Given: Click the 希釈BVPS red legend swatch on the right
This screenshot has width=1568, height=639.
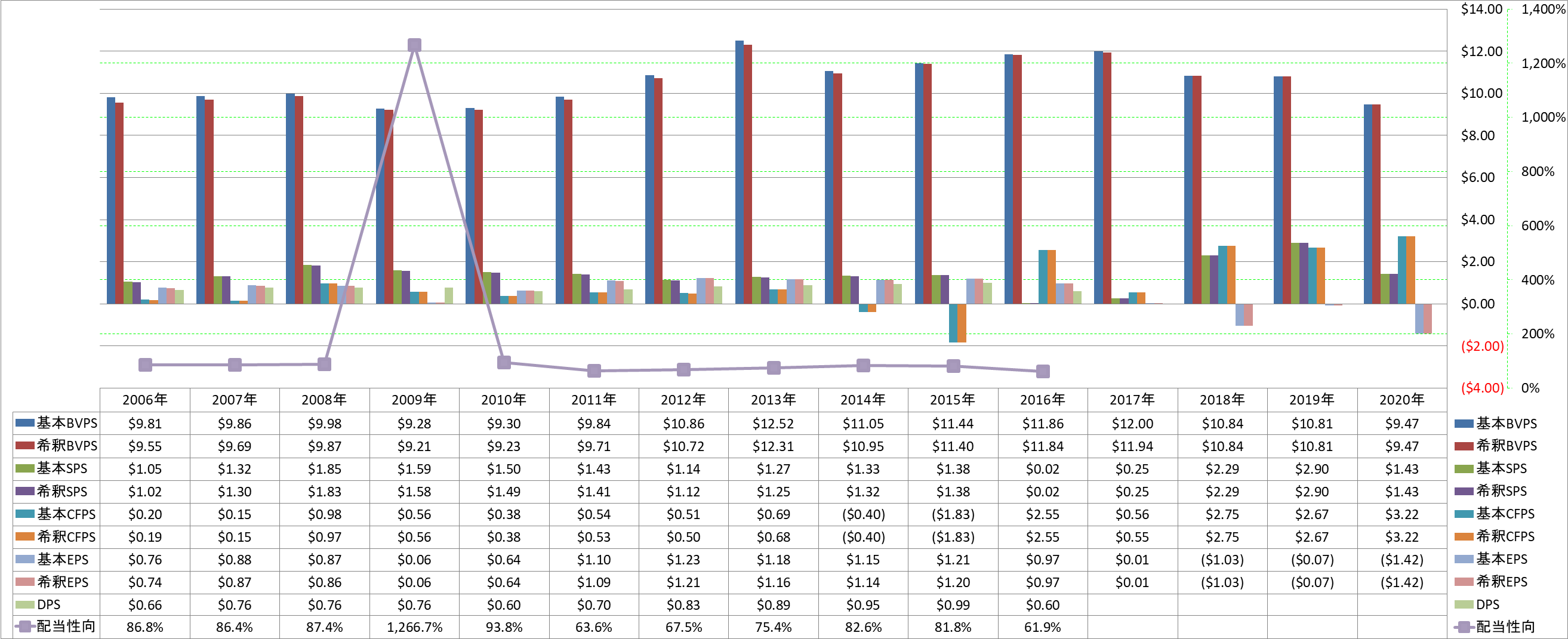Looking at the screenshot, I should [1464, 446].
